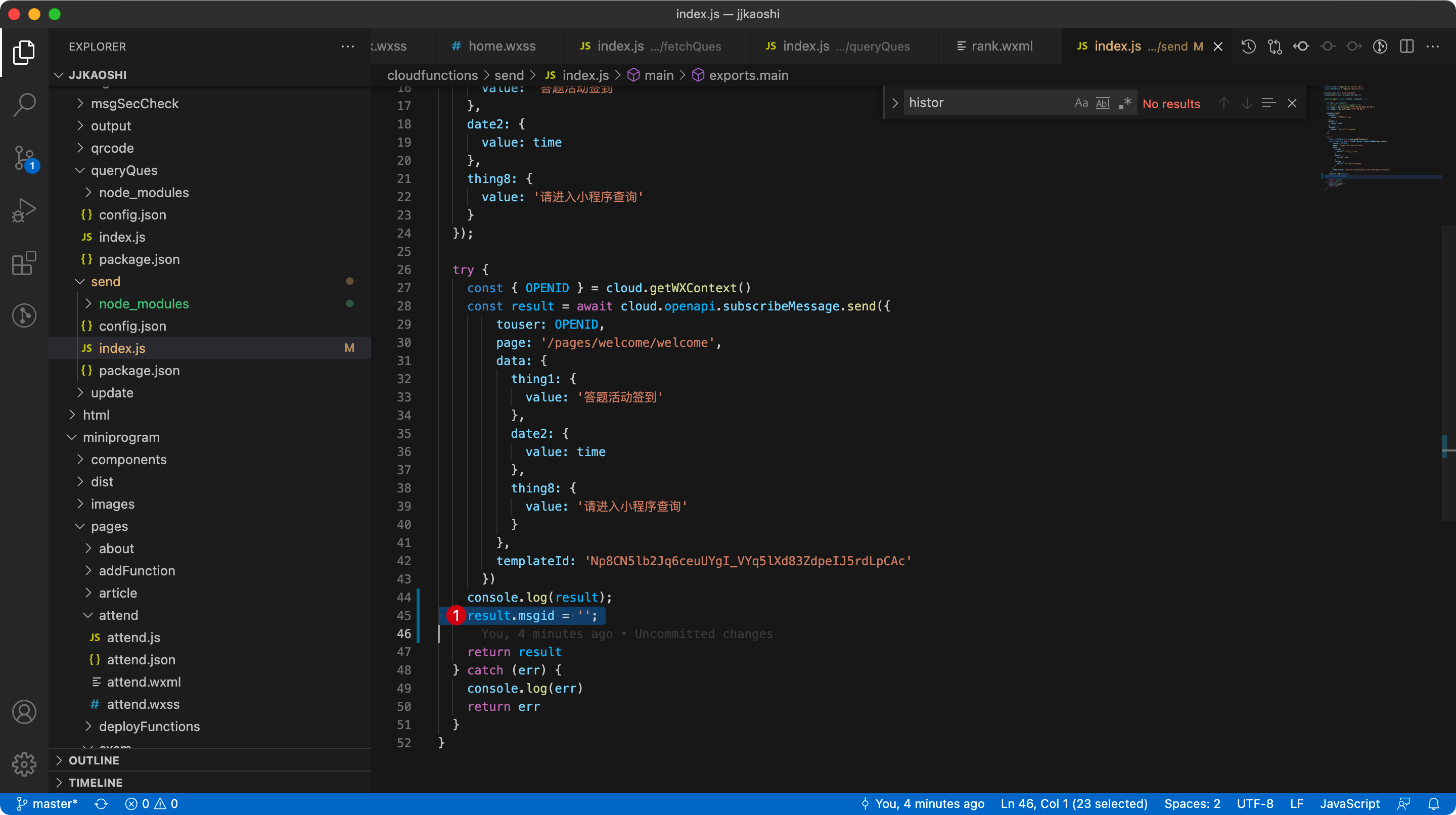The image size is (1456, 815).
Task: Expand the TIMELINE section
Action: (x=95, y=782)
